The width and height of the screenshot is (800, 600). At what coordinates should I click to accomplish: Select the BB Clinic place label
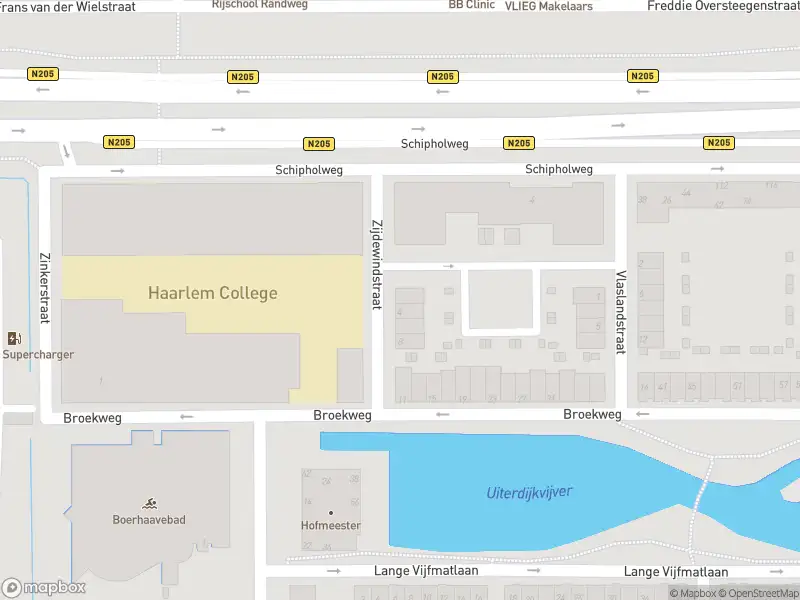tap(470, 5)
